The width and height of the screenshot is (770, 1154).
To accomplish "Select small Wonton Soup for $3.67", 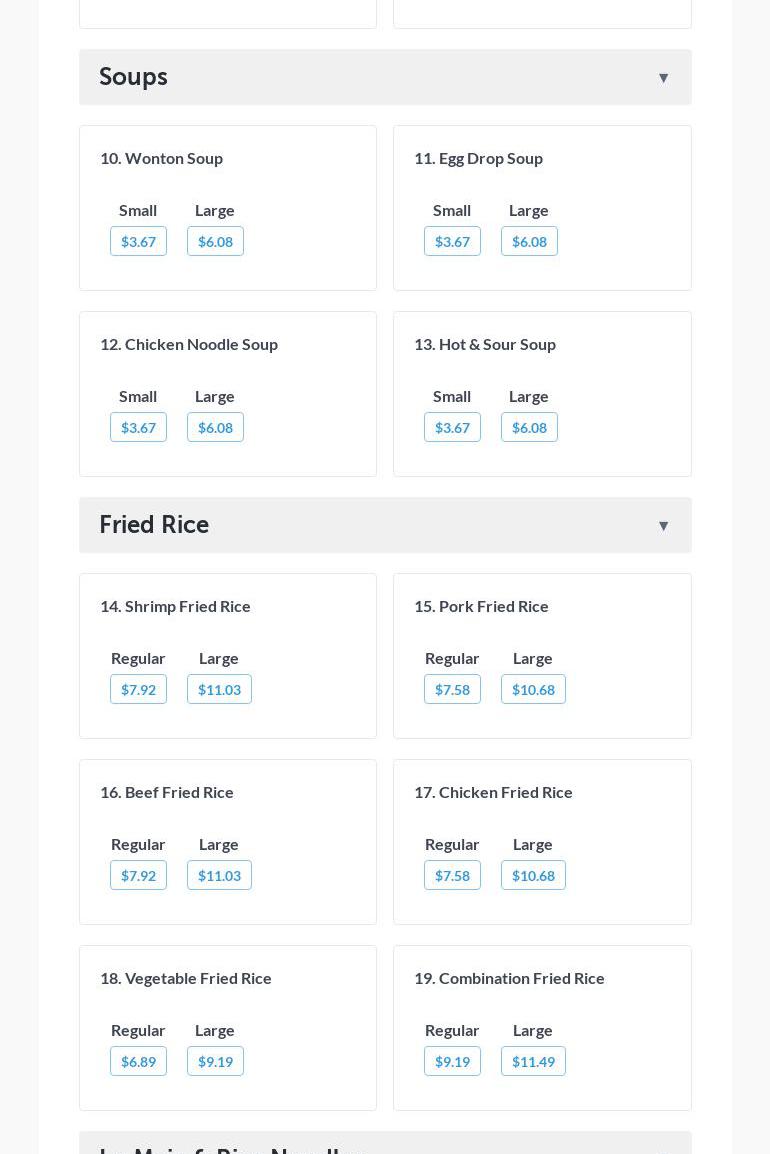I will pyautogui.click(x=138, y=241).
